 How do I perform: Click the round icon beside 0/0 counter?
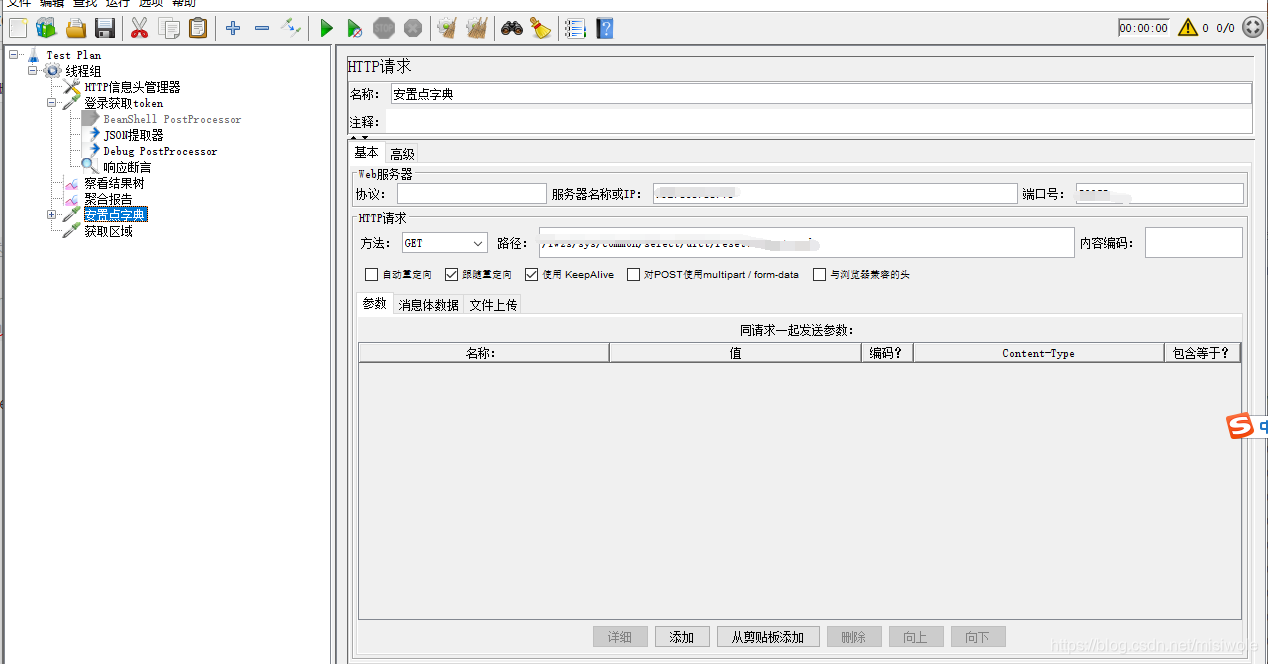point(1252,28)
